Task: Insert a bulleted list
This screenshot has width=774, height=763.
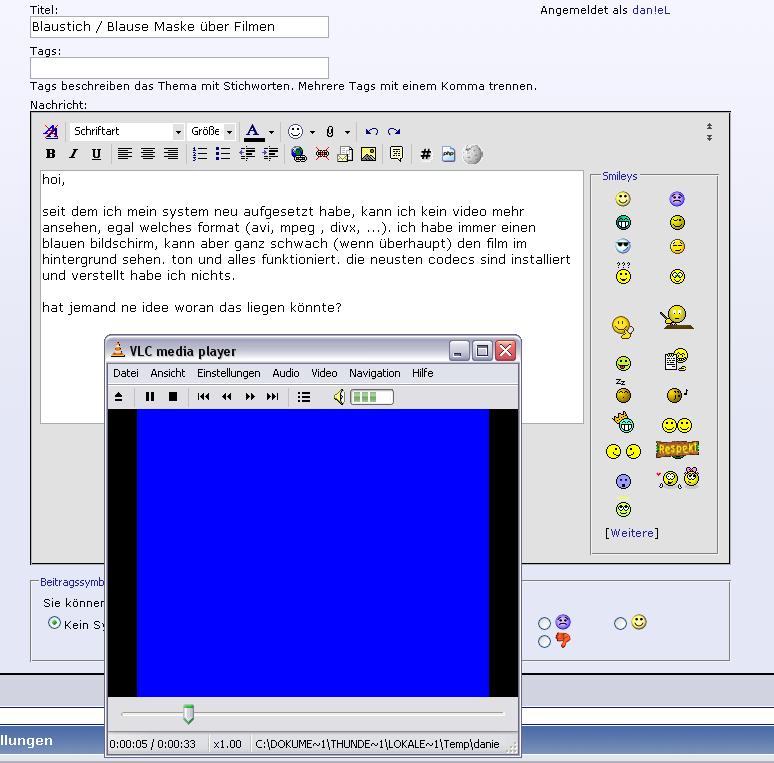Action: click(x=223, y=154)
